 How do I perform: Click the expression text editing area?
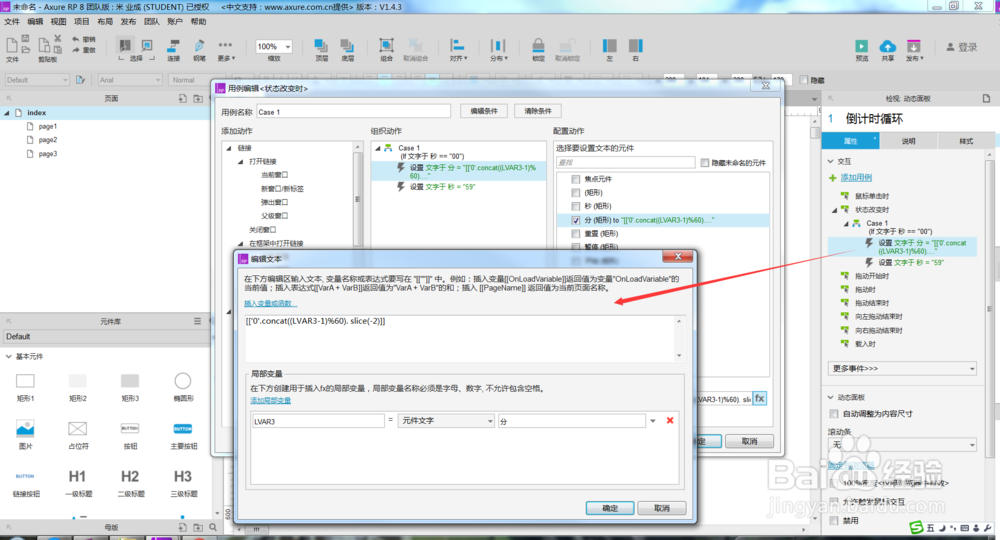point(459,339)
